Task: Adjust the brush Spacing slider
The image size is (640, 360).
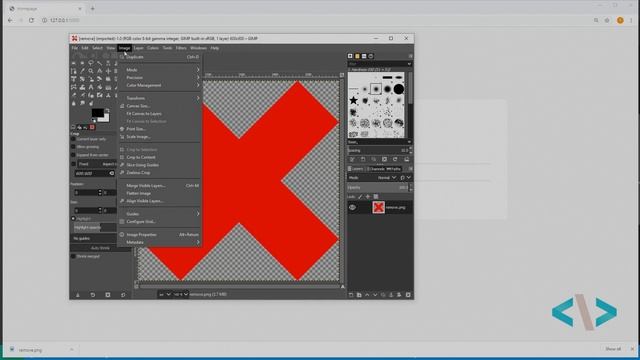Action: [378, 150]
